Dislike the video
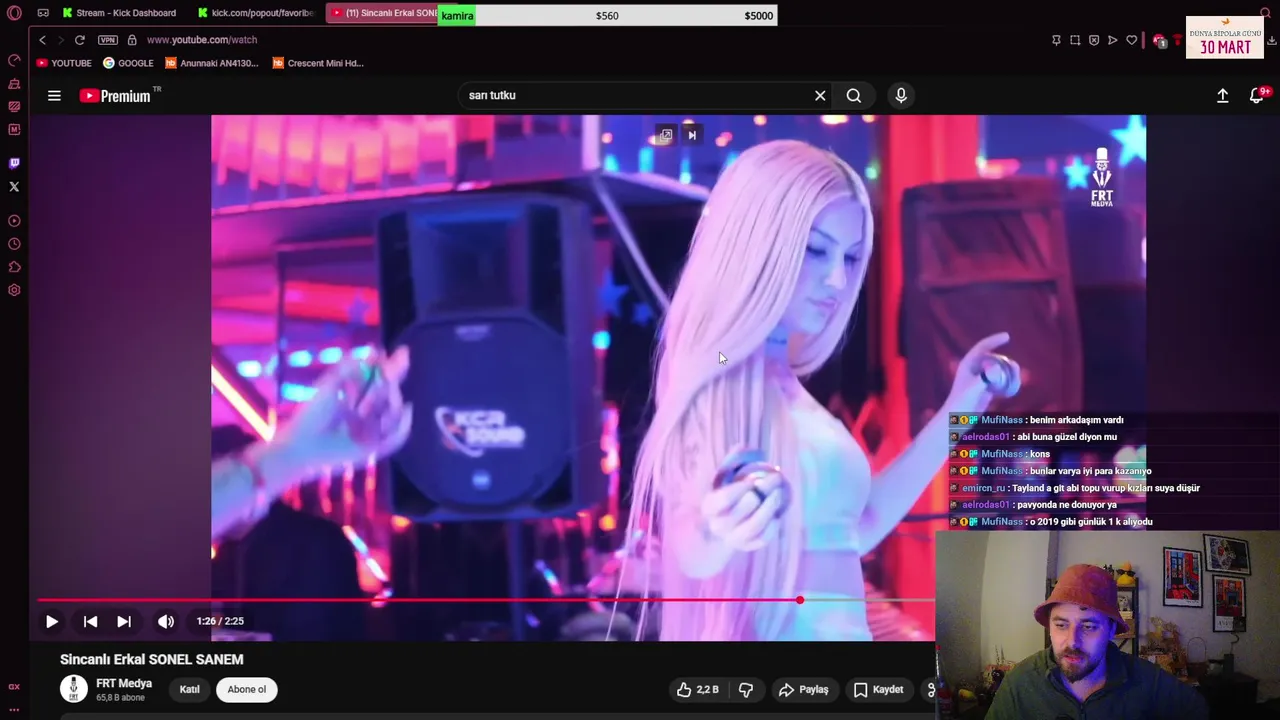This screenshot has width=1280, height=720. coord(746,689)
